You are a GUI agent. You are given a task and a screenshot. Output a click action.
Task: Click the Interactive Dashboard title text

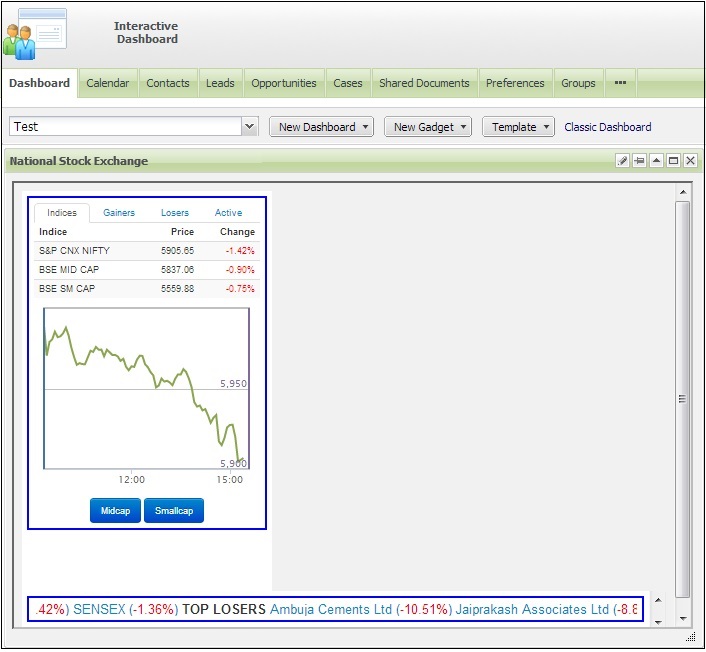click(146, 32)
